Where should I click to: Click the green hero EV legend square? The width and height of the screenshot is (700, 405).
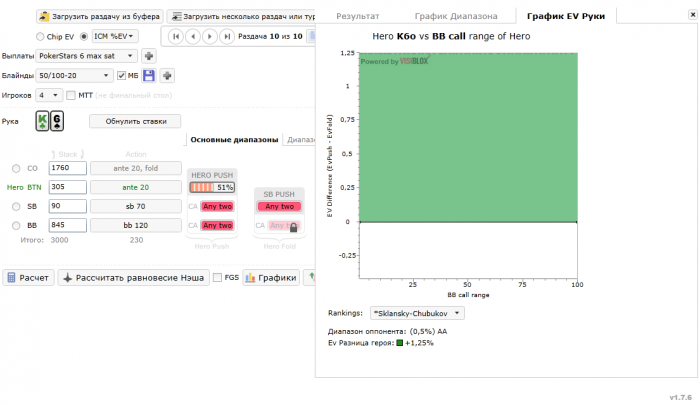coord(400,343)
